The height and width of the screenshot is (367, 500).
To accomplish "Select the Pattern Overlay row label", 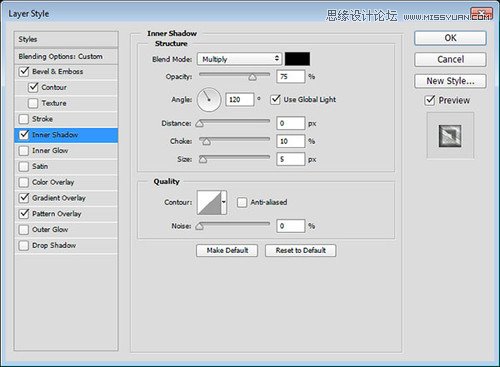I will [x=57, y=214].
